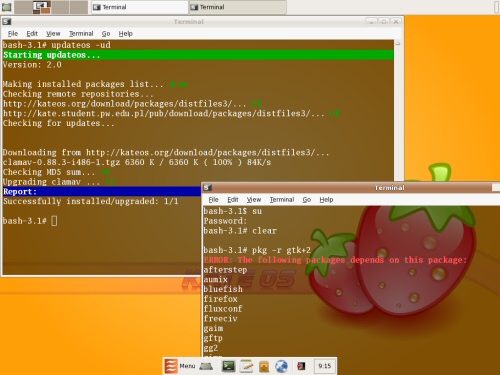Click 'bluefish' in dependent packages list
This screenshot has height=375, width=500.
tap(223, 289)
